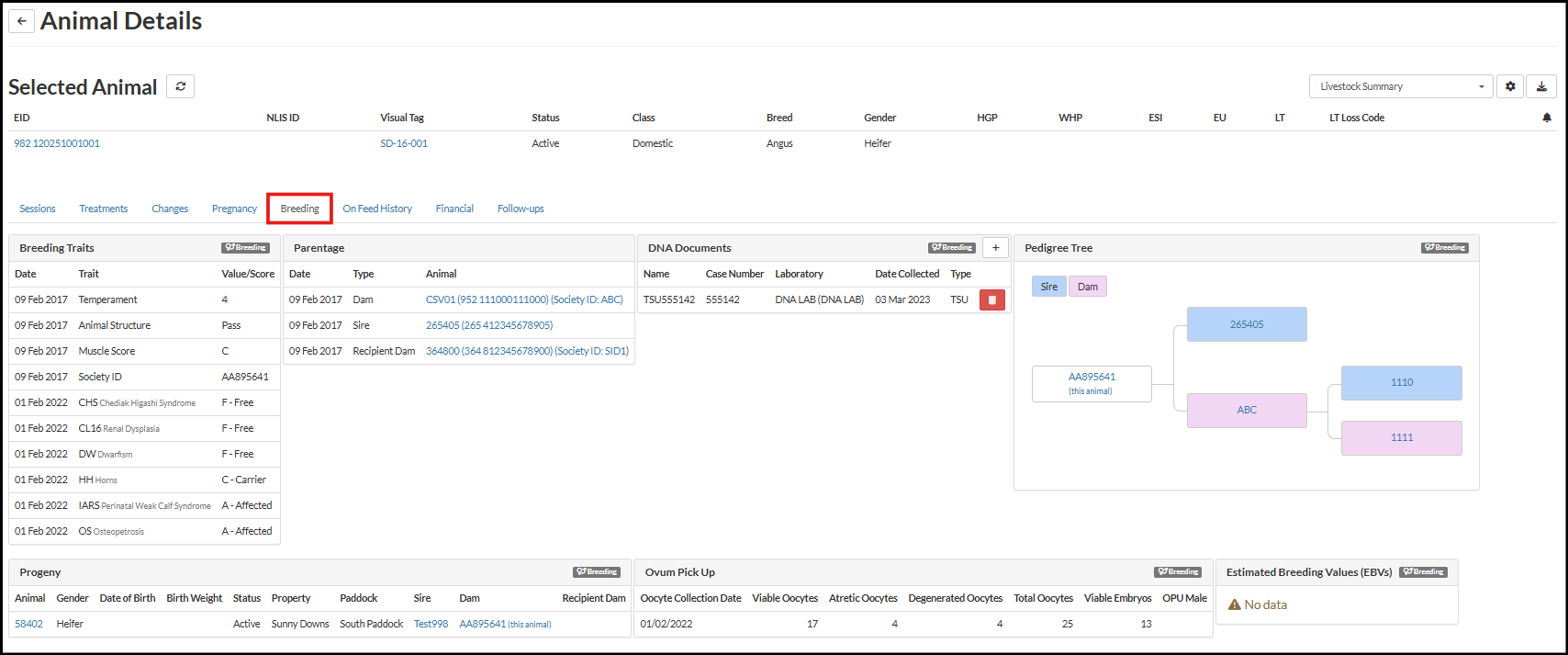Delete the TSU555142 DNA document

[991, 299]
